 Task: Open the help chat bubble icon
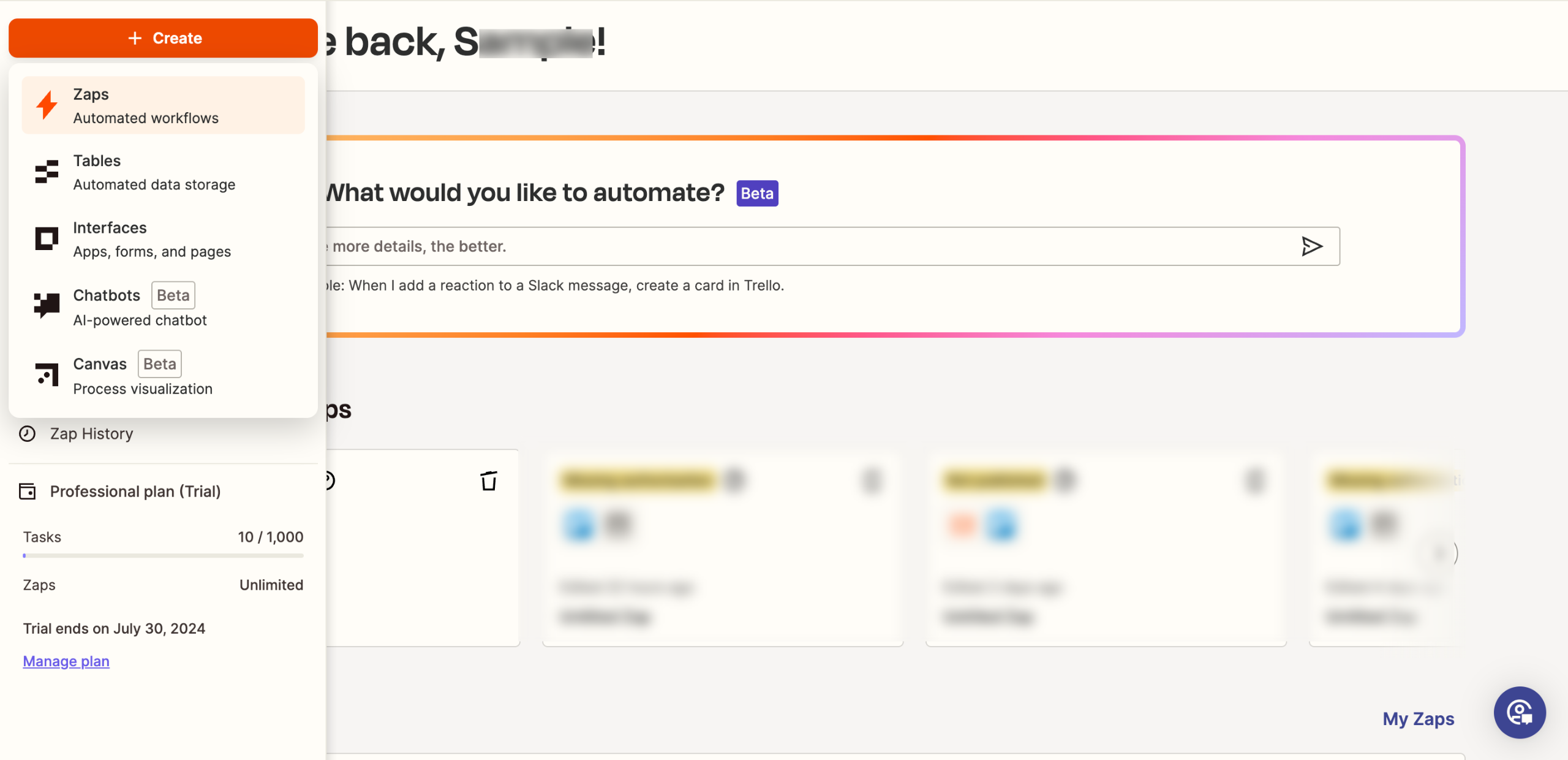(x=1519, y=713)
